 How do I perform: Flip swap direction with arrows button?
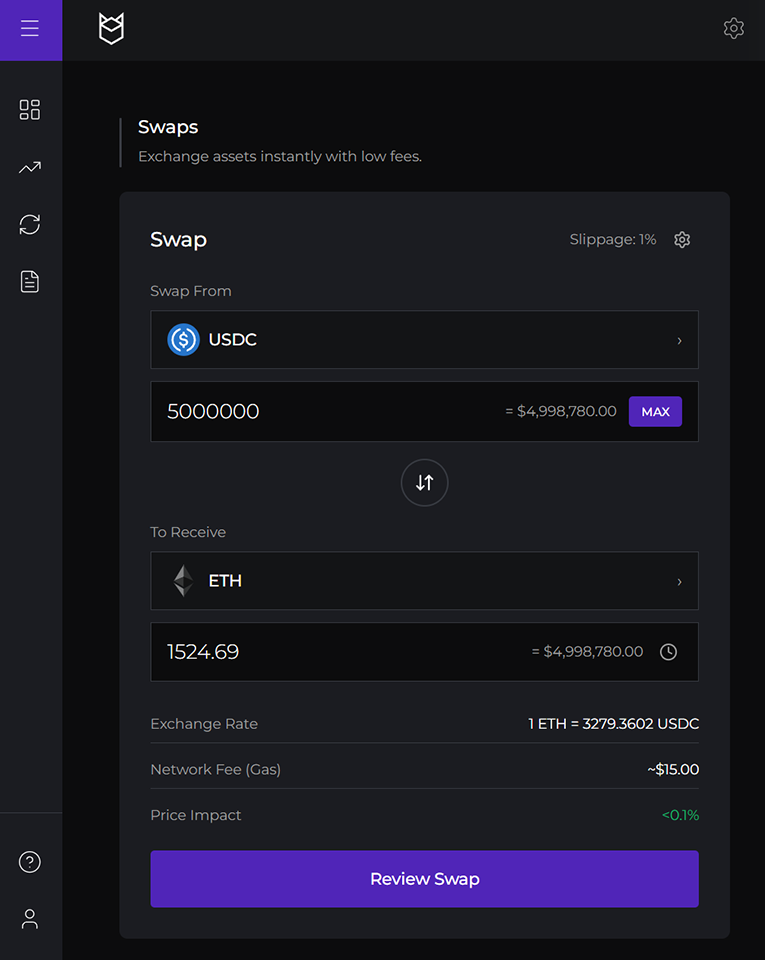[x=424, y=482]
